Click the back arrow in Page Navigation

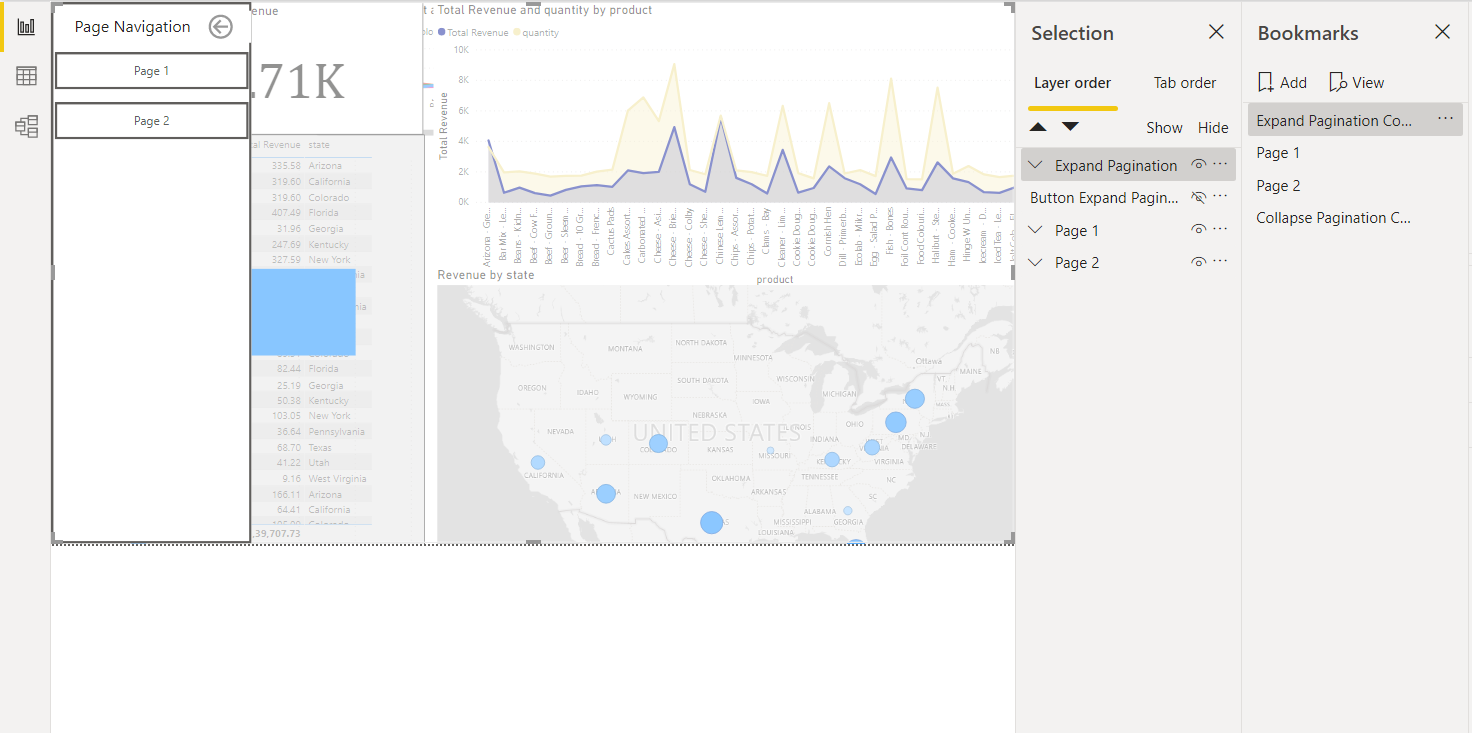click(220, 27)
